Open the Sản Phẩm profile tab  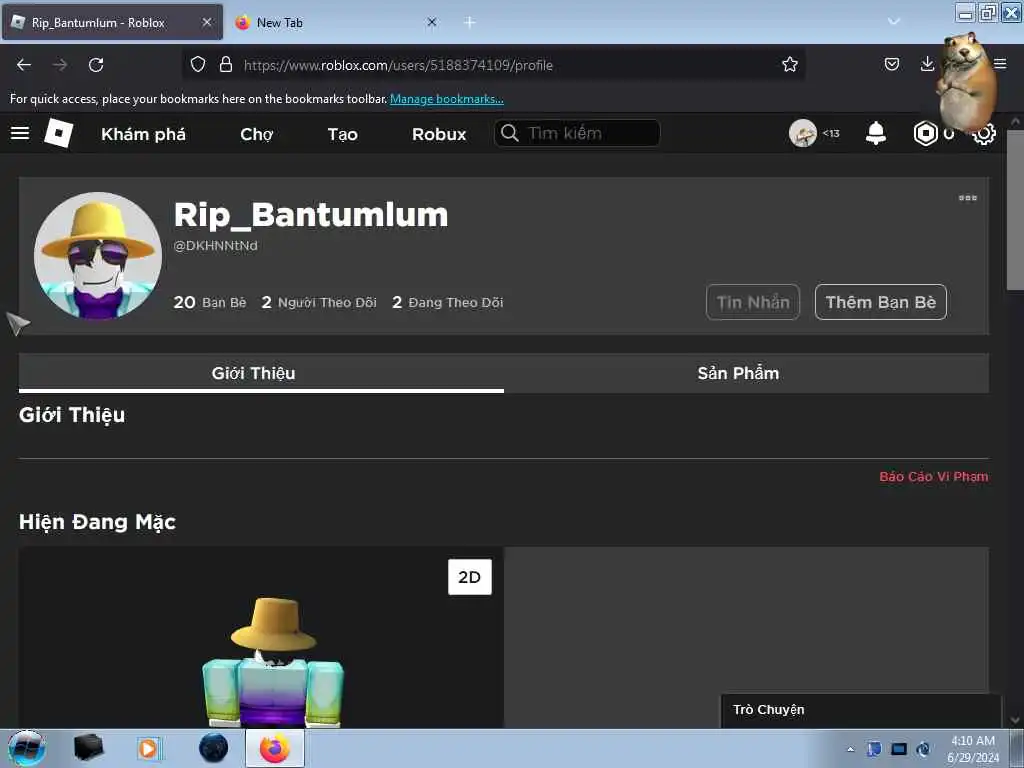[x=746, y=373]
